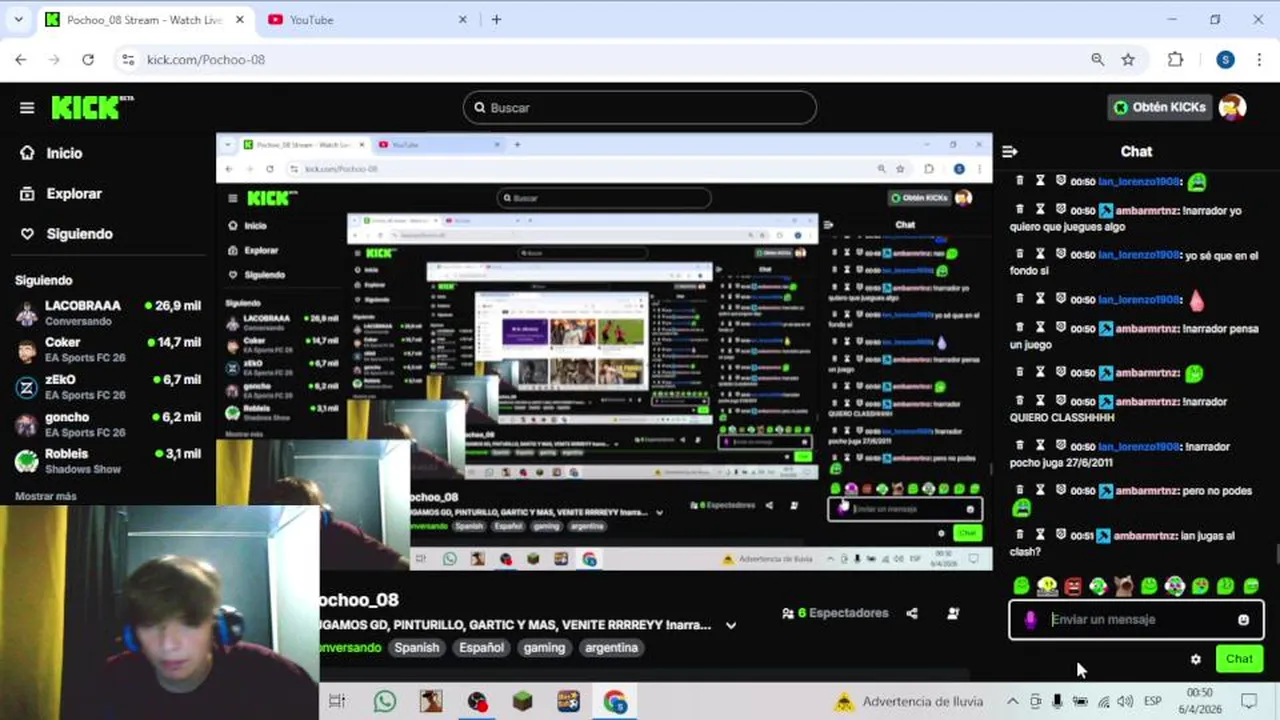Click the 'argentina' tag
1280x720 pixels.
pos(611,648)
